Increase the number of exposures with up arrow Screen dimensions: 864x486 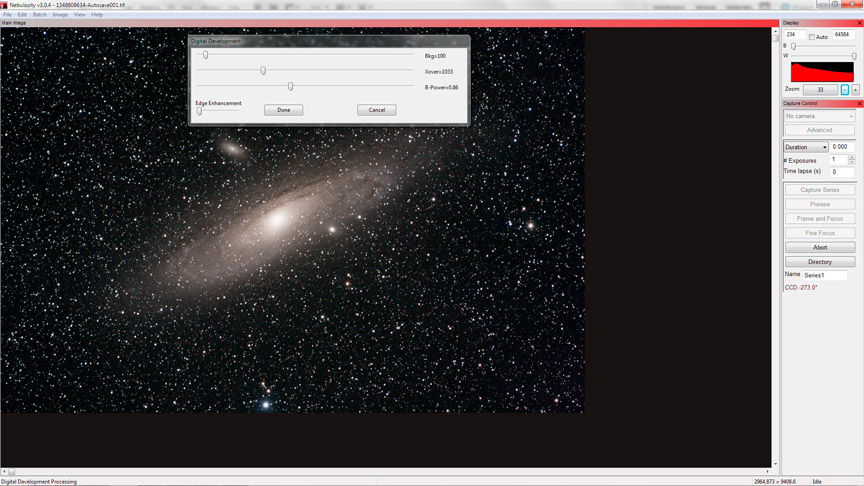coord(852,157)
